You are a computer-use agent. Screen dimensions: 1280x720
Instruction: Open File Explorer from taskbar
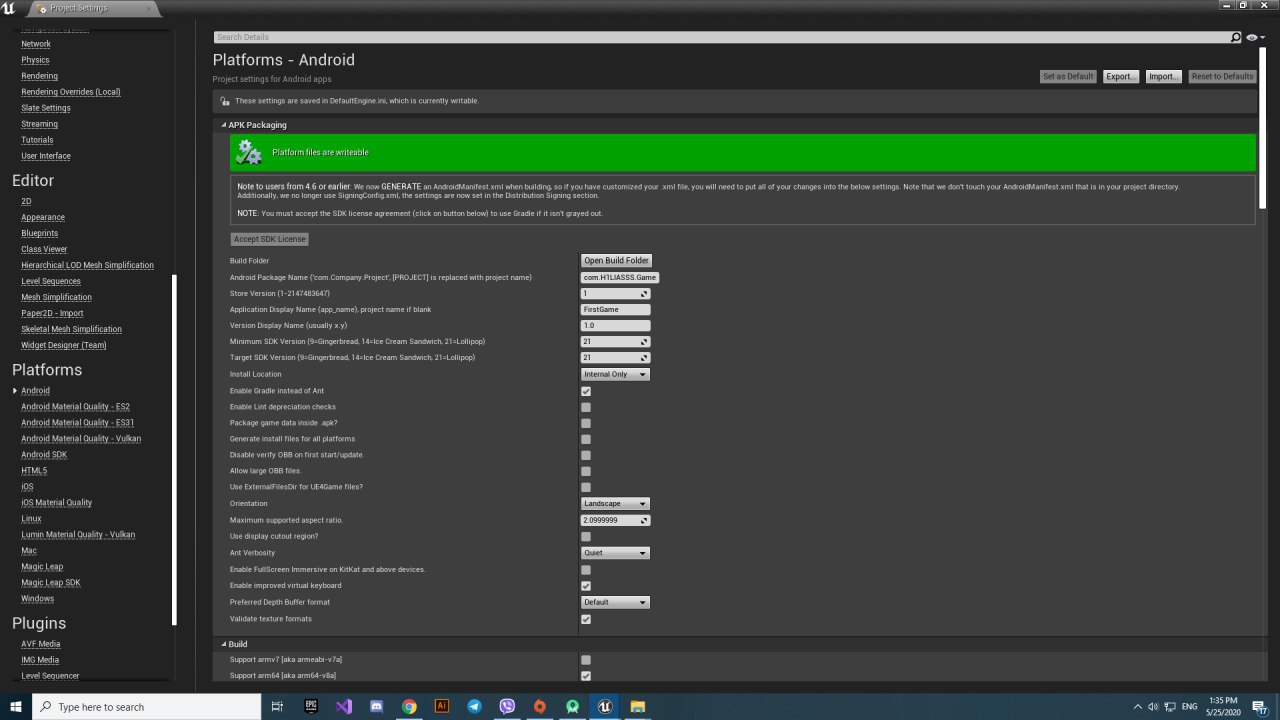(x=638, y=706)
